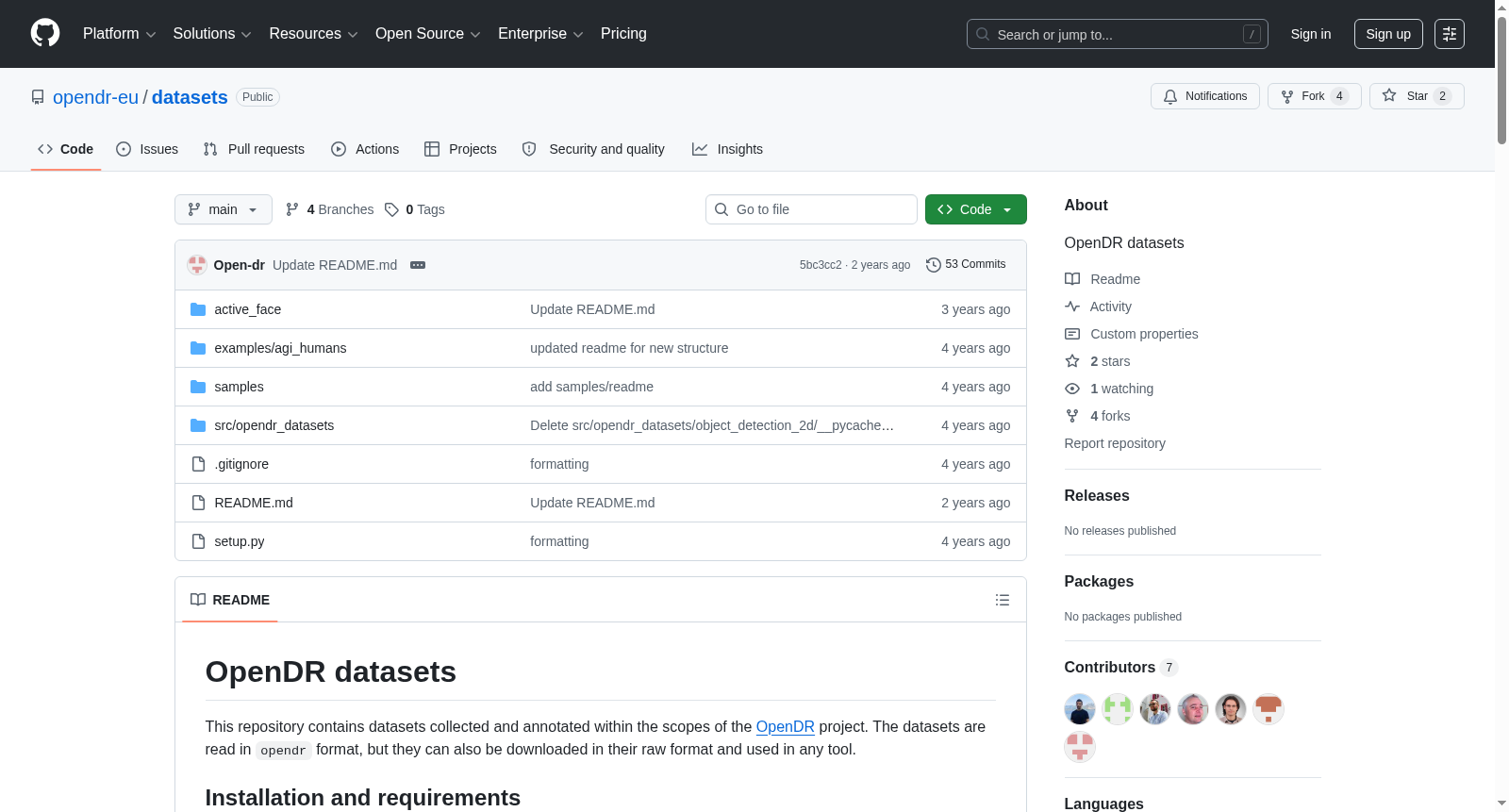Click the green pixel contributor avatar
This screenshot has height=812, width=1509.
tap(1118, 709)
